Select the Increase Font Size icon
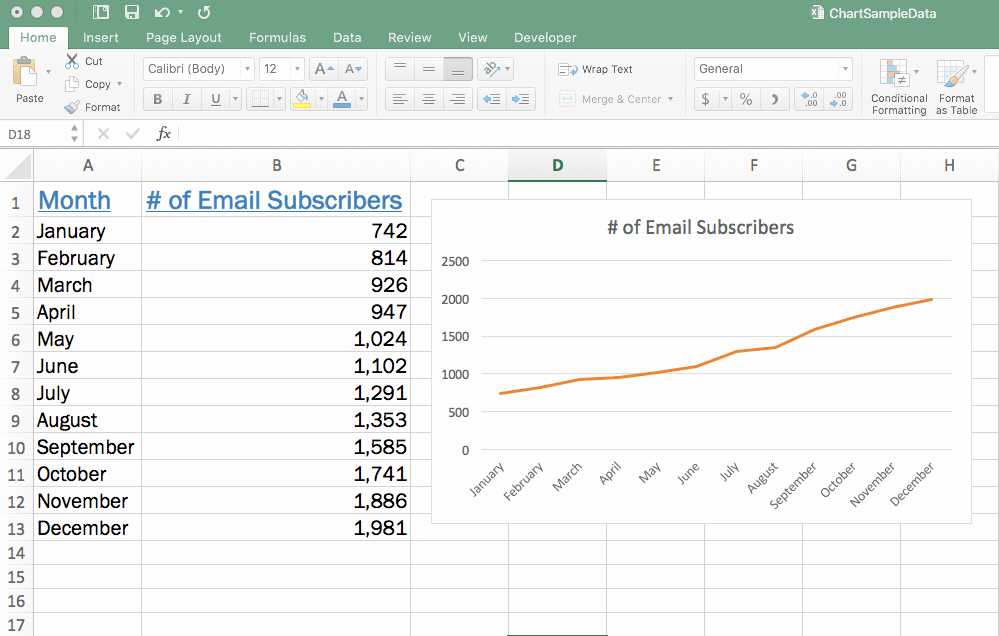999x636 pixels. pos(321,68)
